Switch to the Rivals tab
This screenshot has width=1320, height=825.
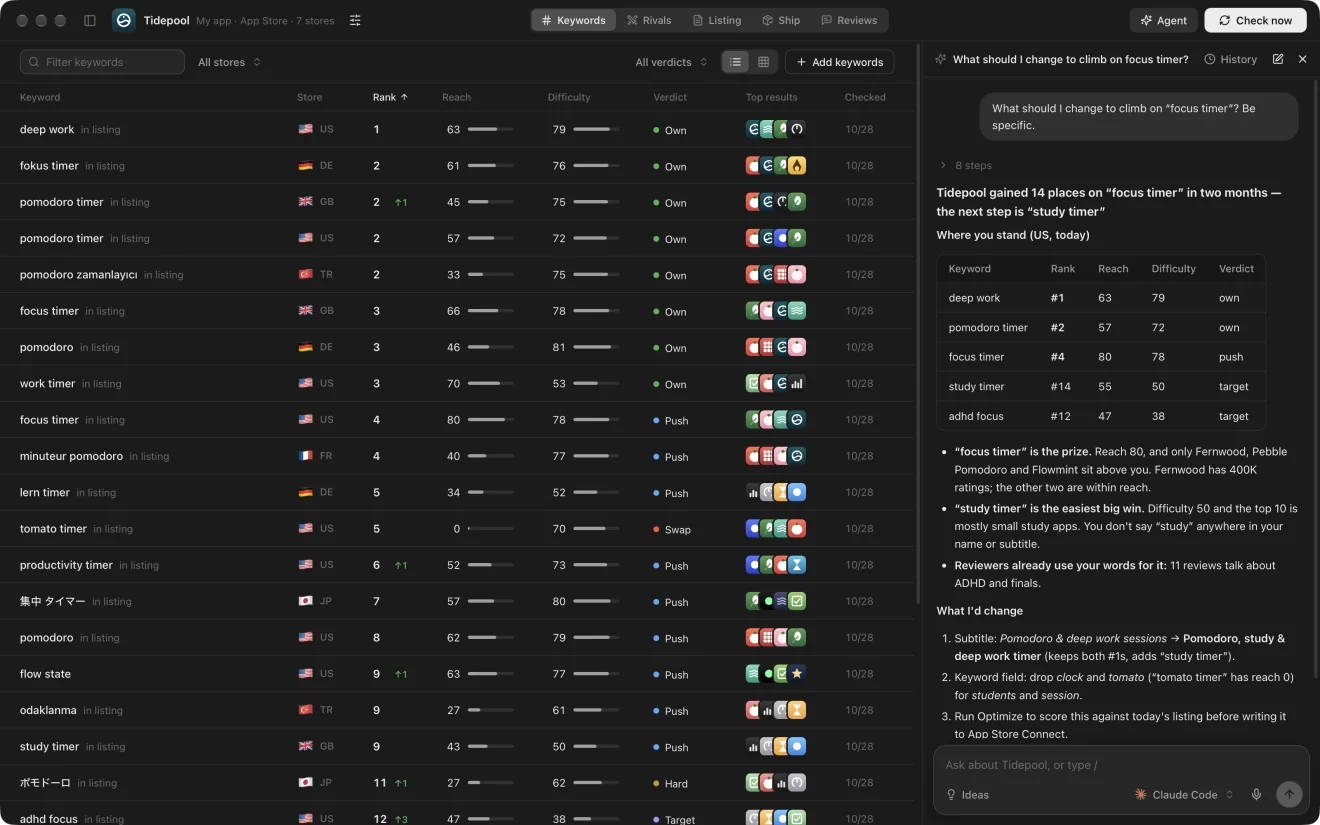pos(649,20)
